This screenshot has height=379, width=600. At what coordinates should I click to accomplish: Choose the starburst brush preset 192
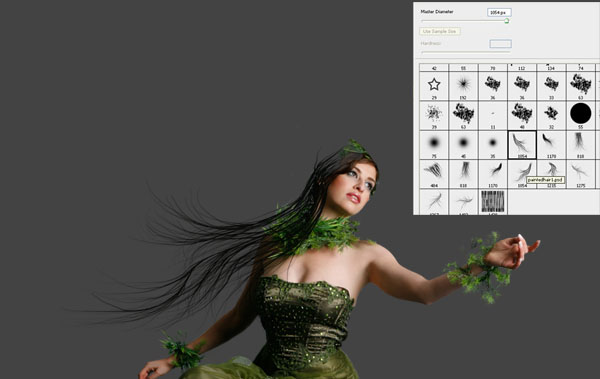coord(463,86)
